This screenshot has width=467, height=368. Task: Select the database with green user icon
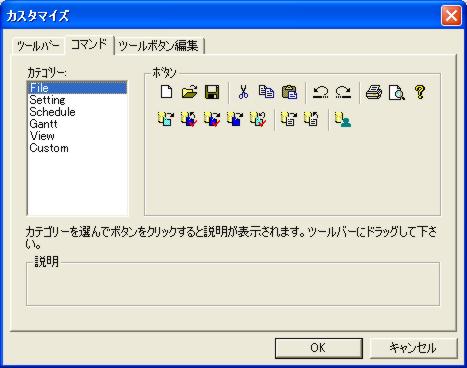(x=343, y=119)
